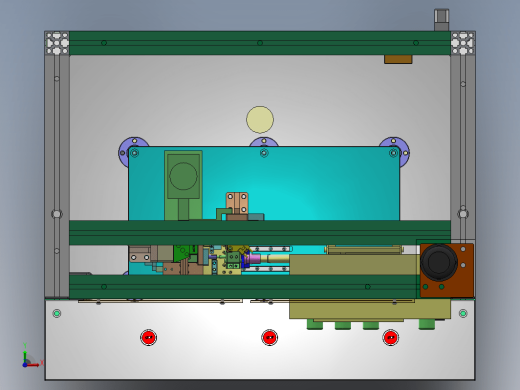This screenshot has width=520, height=390.
Task: Select the top-right aluminum extrusion corner end
Action: (x=463, y=43)
